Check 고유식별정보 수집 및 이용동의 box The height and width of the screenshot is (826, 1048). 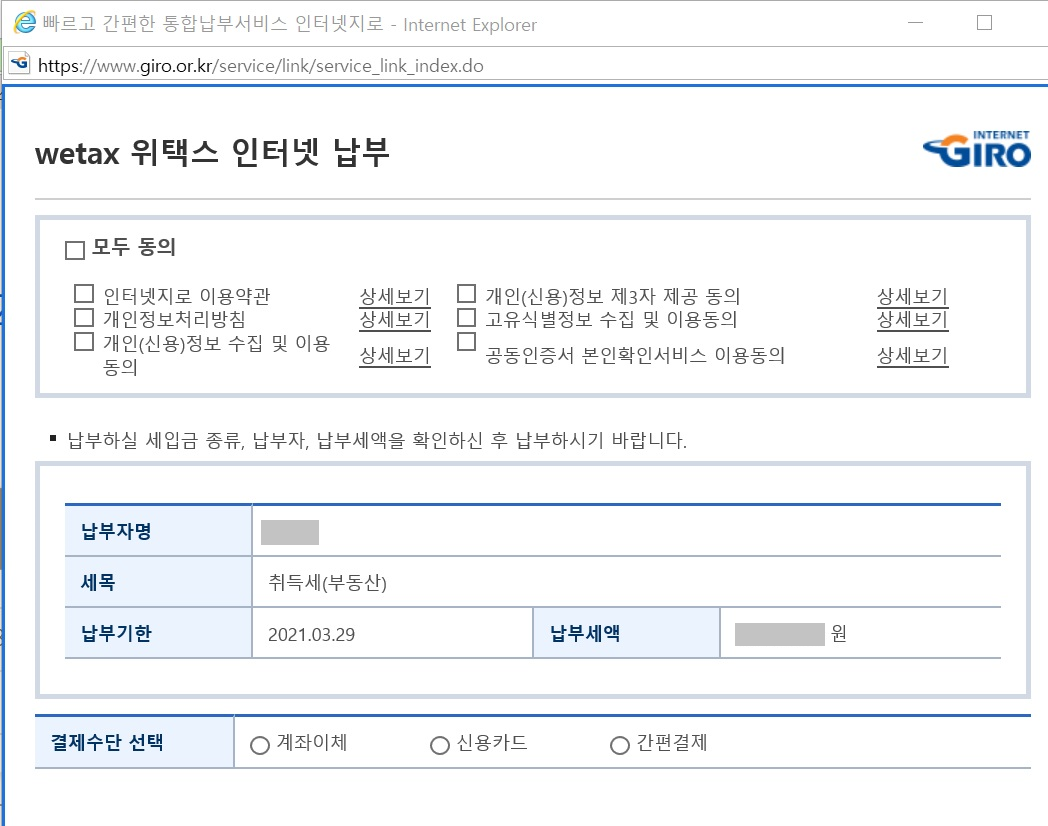(x=466, y=317)
